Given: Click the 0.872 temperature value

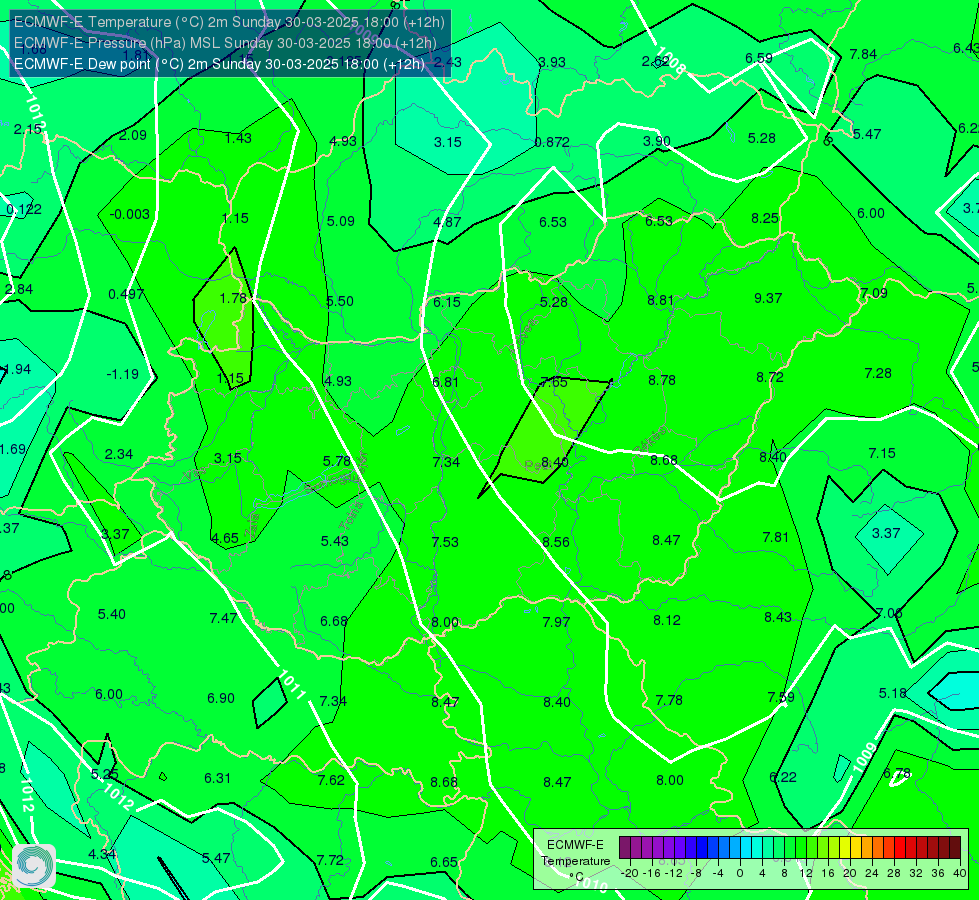Looking at the screenshot, I should [x=552, y=142].
